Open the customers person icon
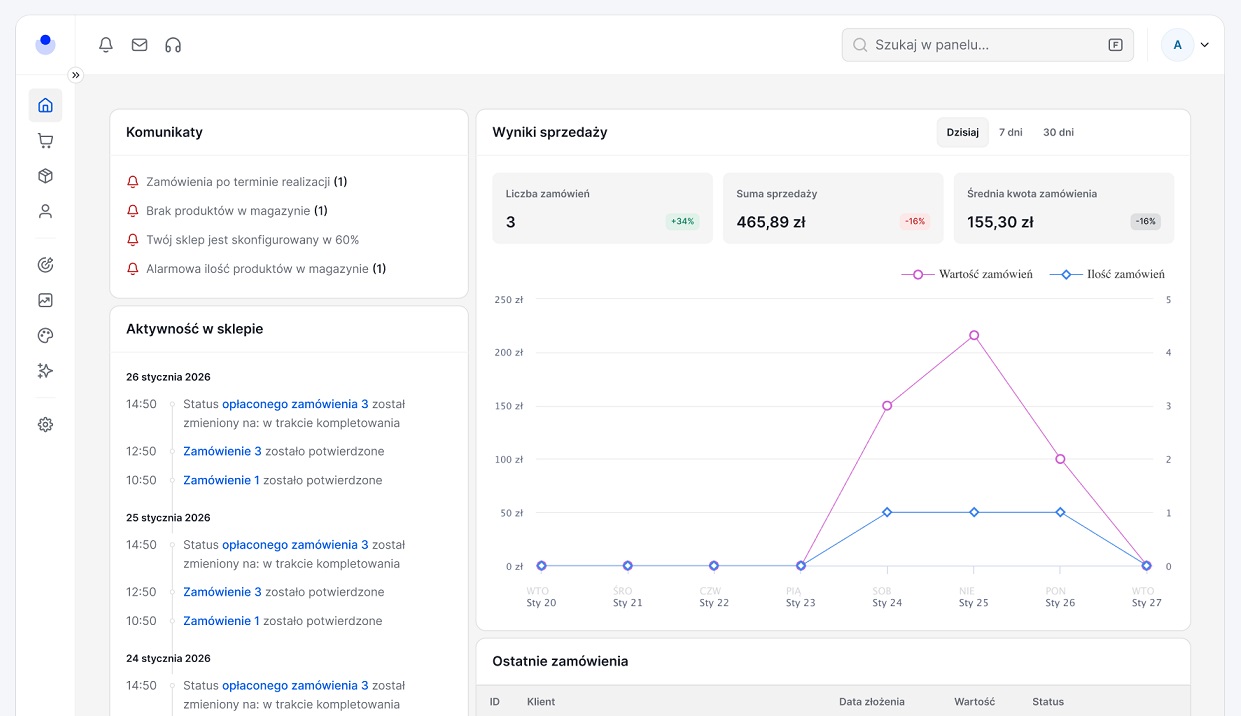Image resolution: width=1241 pixels, height=716 pixels. tap(45, 212)
